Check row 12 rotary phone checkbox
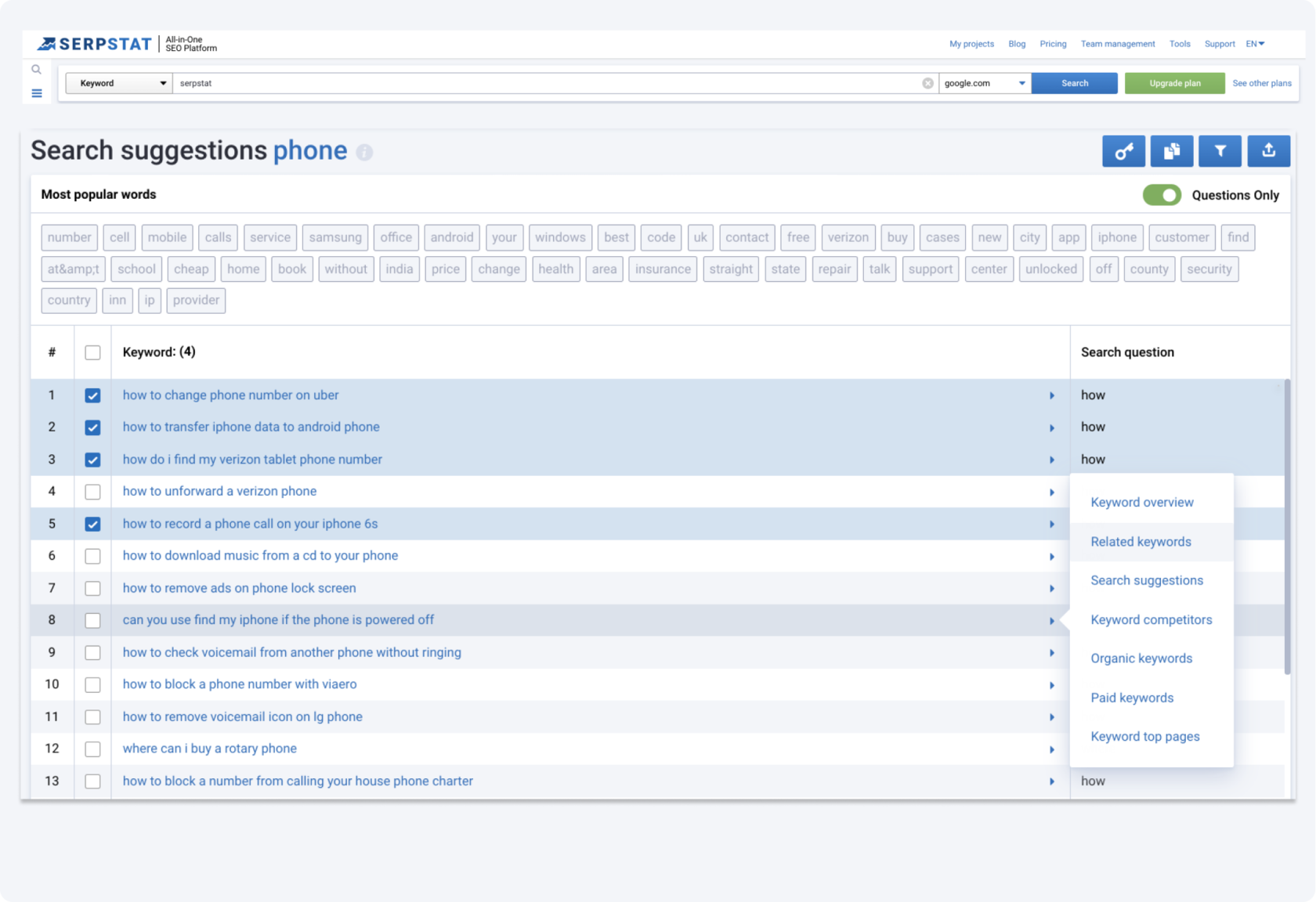 tap(92, 749)
